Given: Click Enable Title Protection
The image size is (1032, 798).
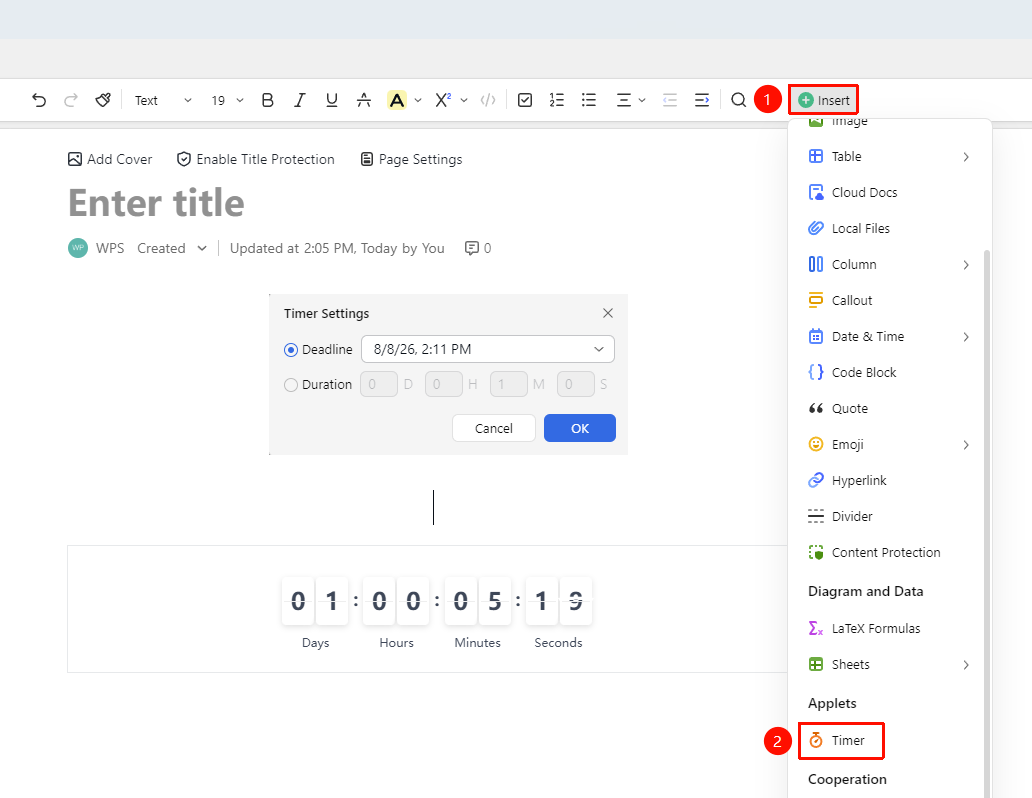Looking at the screenshot, I should 255,159.
